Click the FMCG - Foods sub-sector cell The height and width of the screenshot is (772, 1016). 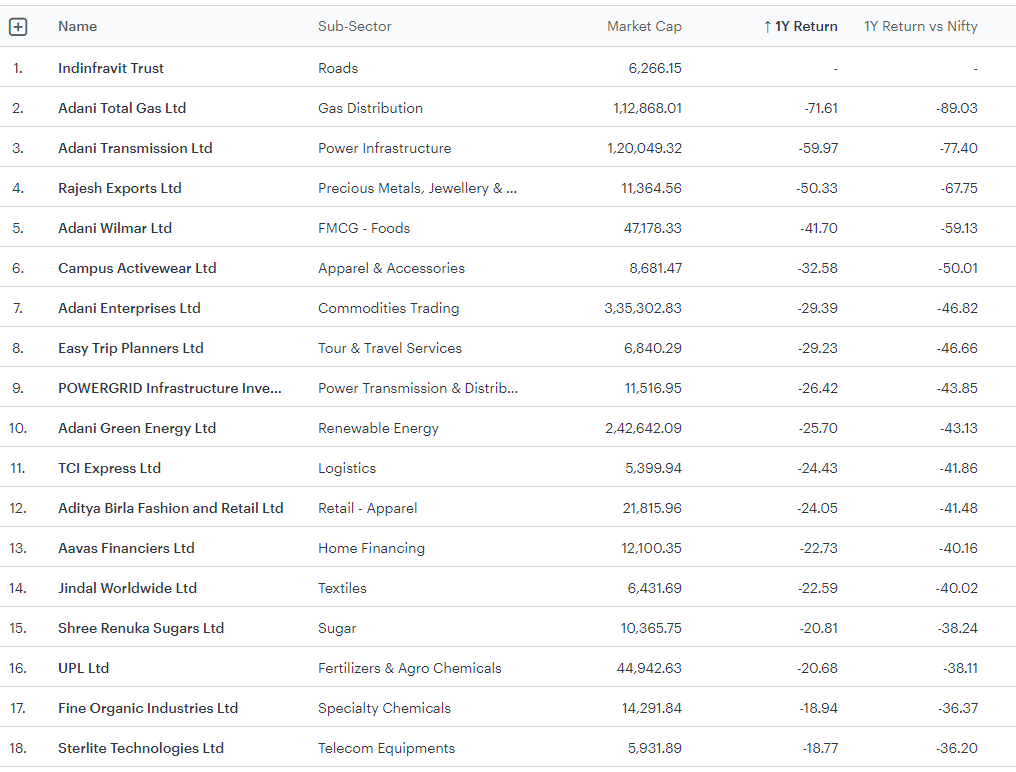coord(364,228)
